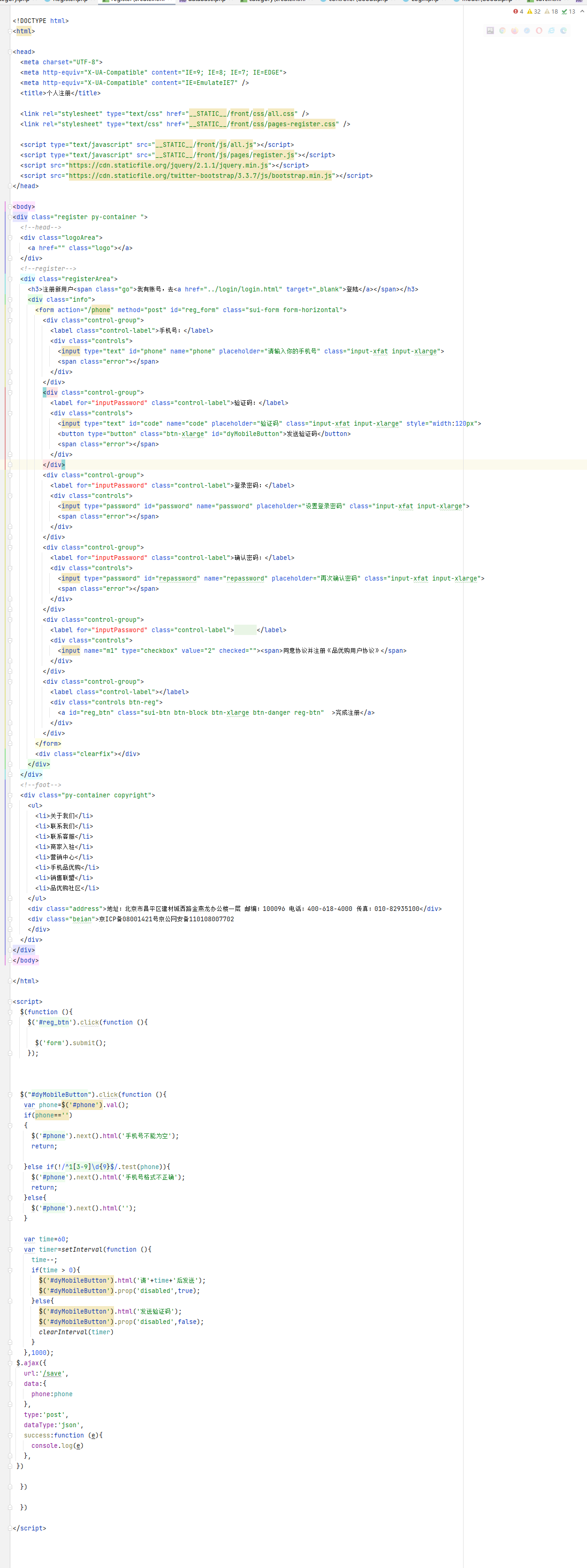Click the meta charset="UTF-8" line
587x1568 pixels.
click(x=61, y=63)
